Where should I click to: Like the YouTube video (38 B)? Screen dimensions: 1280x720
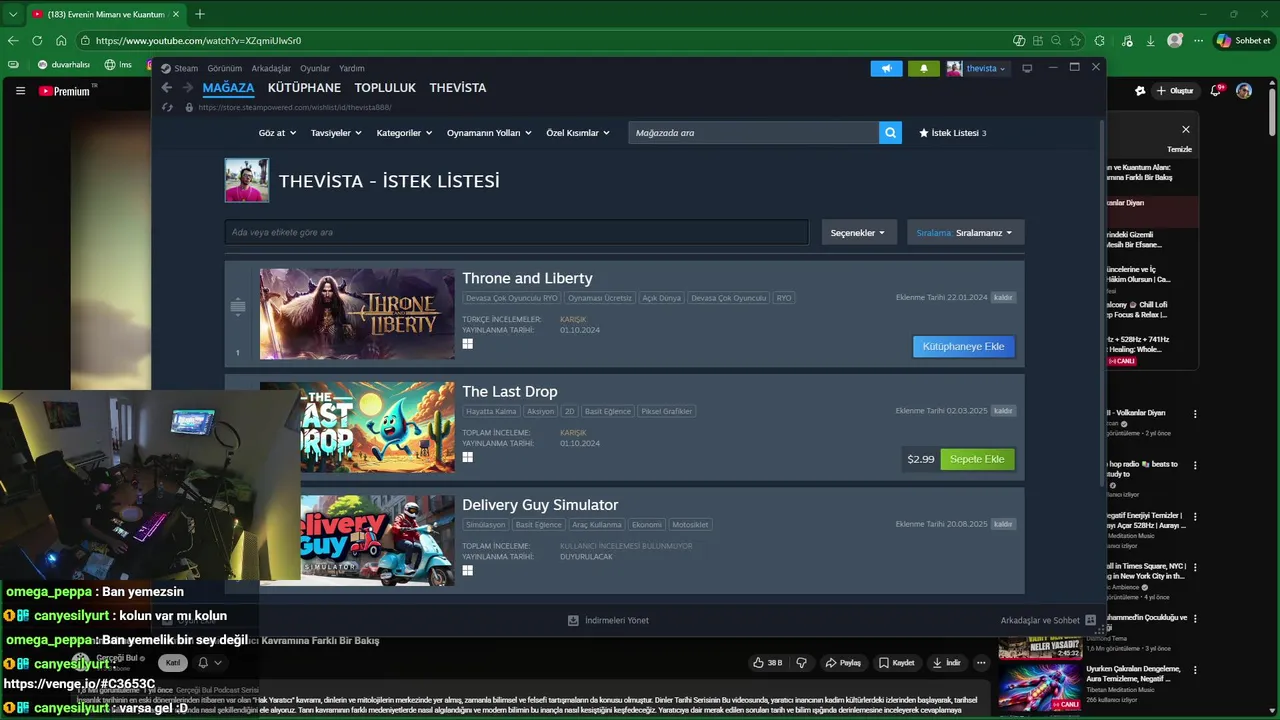(768, 662)
